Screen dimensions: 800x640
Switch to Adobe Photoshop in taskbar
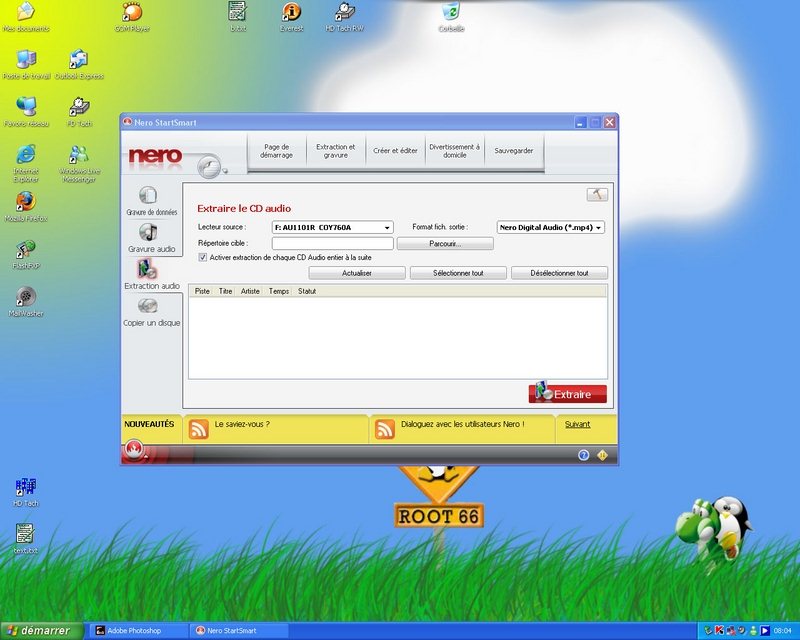point(138,631)
